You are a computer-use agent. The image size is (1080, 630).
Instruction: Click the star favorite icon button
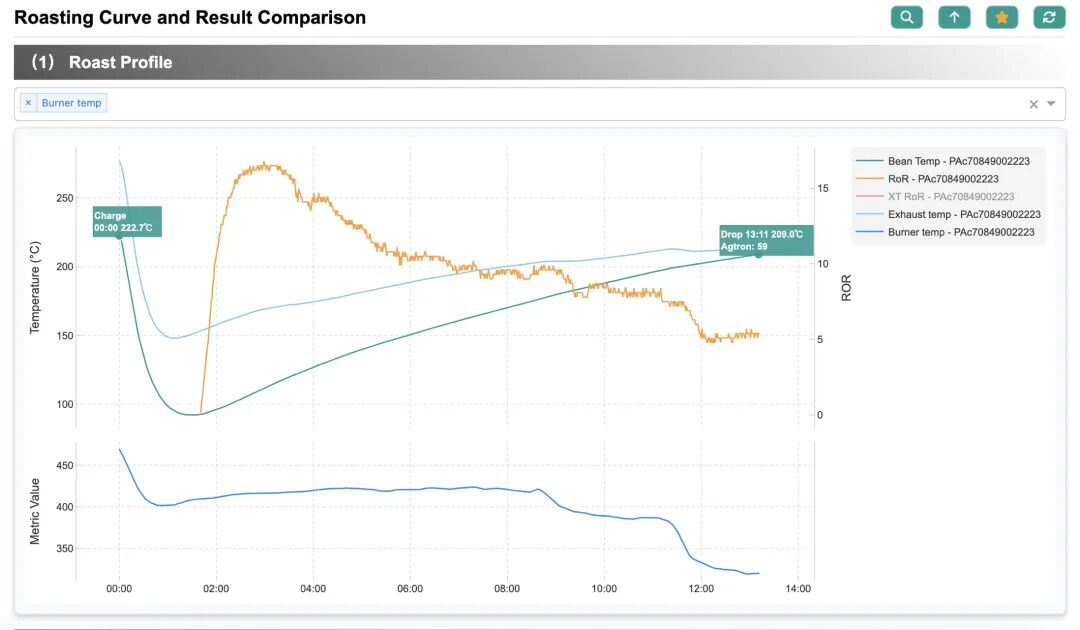(x=1001, y=17)
